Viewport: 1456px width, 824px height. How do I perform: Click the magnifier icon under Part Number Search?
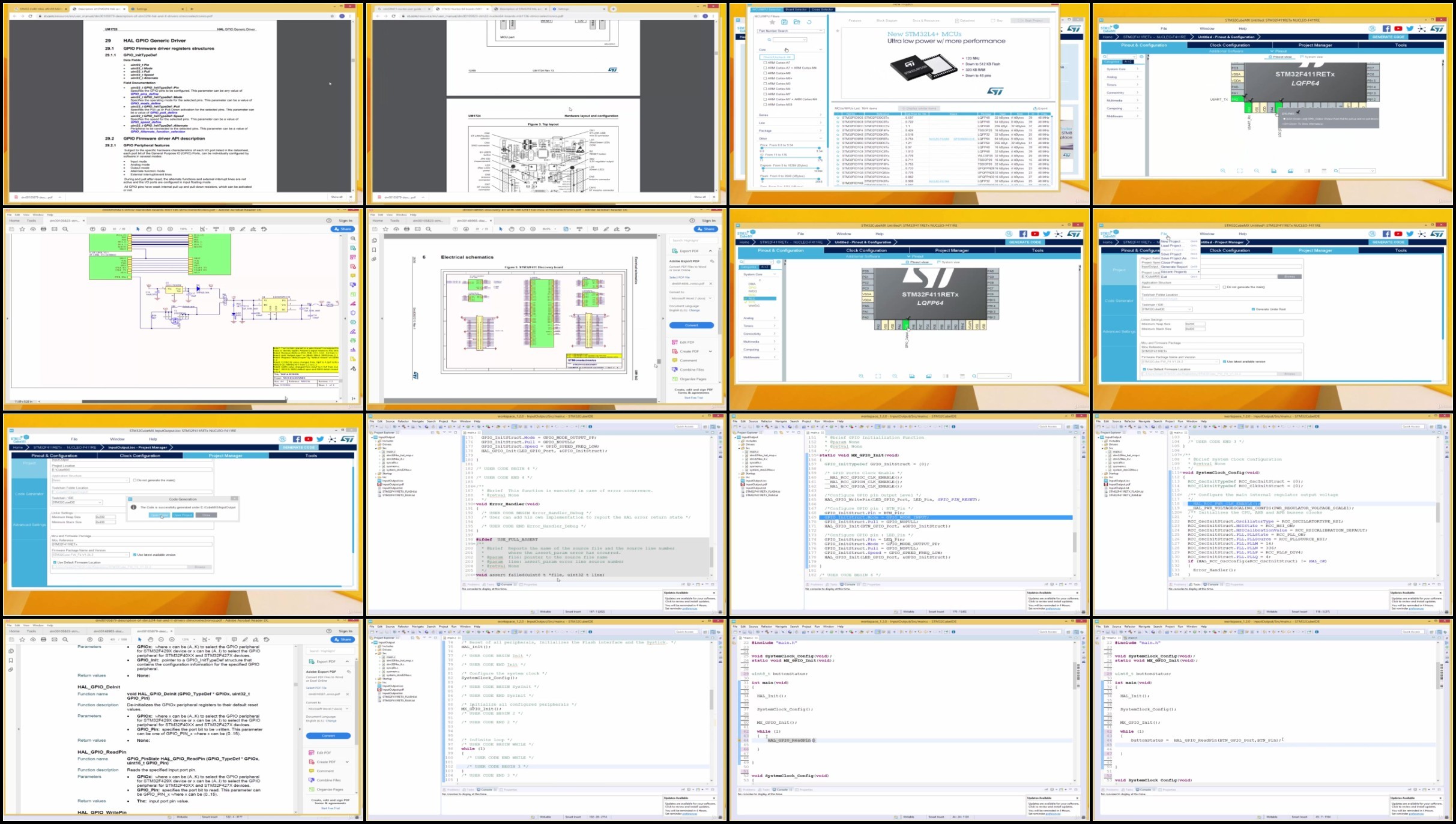770,40
